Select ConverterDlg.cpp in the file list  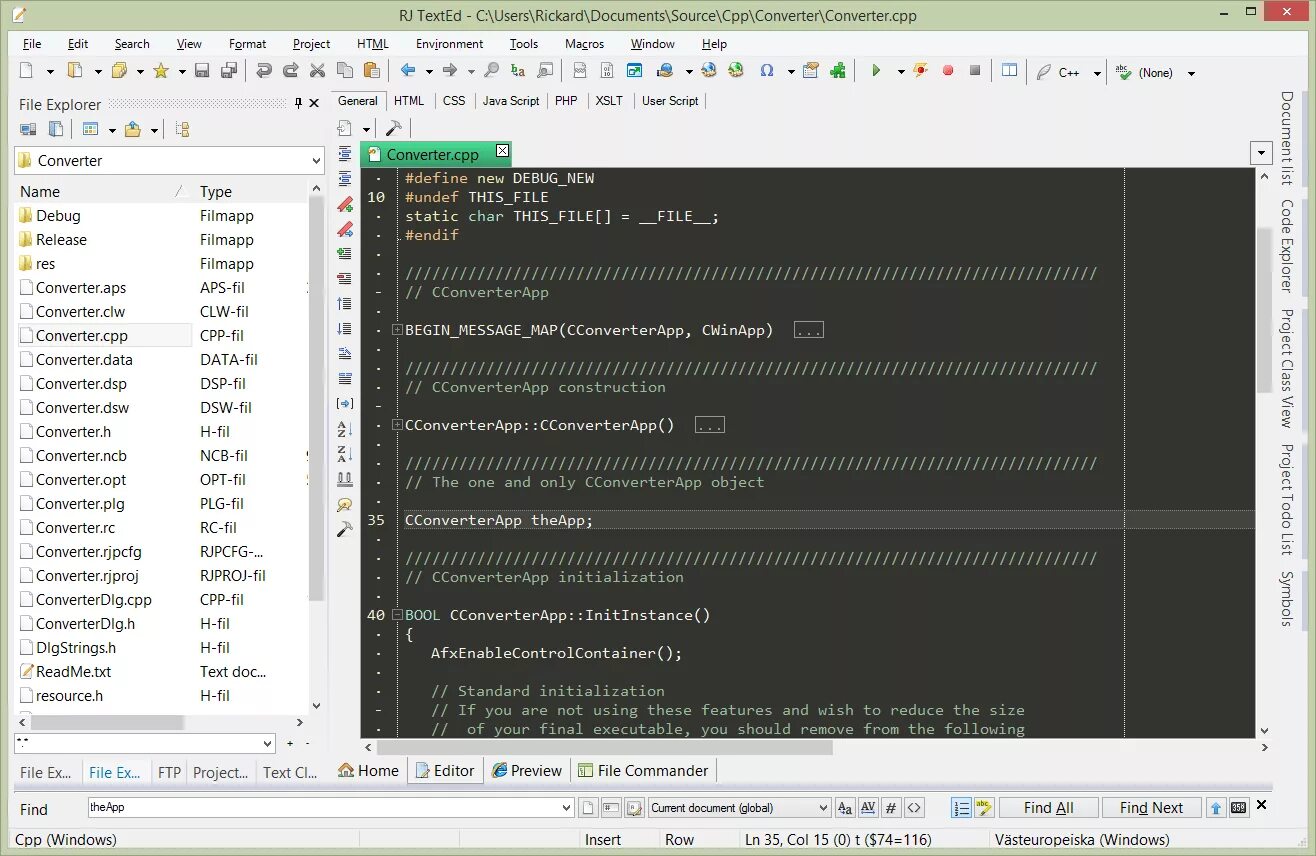click(x=94, y=600)
